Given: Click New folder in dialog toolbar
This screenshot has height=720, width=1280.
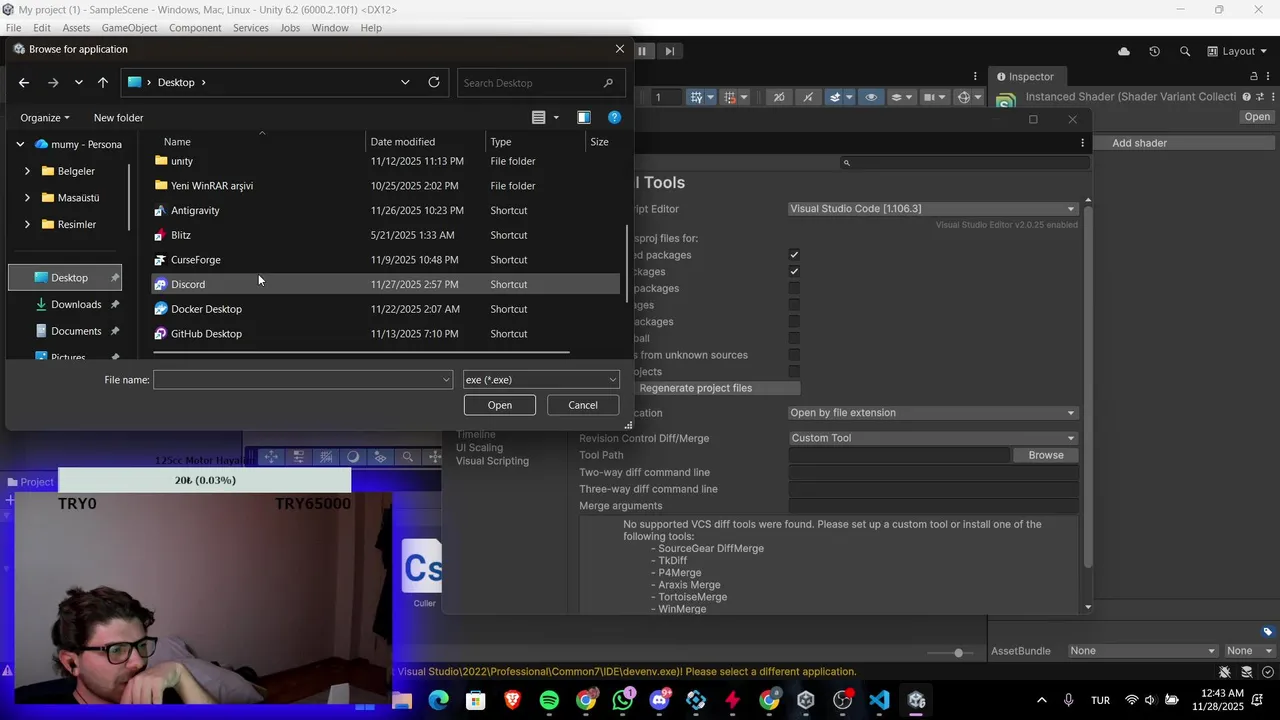Looking at the screenshot, I should tap(118, 118).
